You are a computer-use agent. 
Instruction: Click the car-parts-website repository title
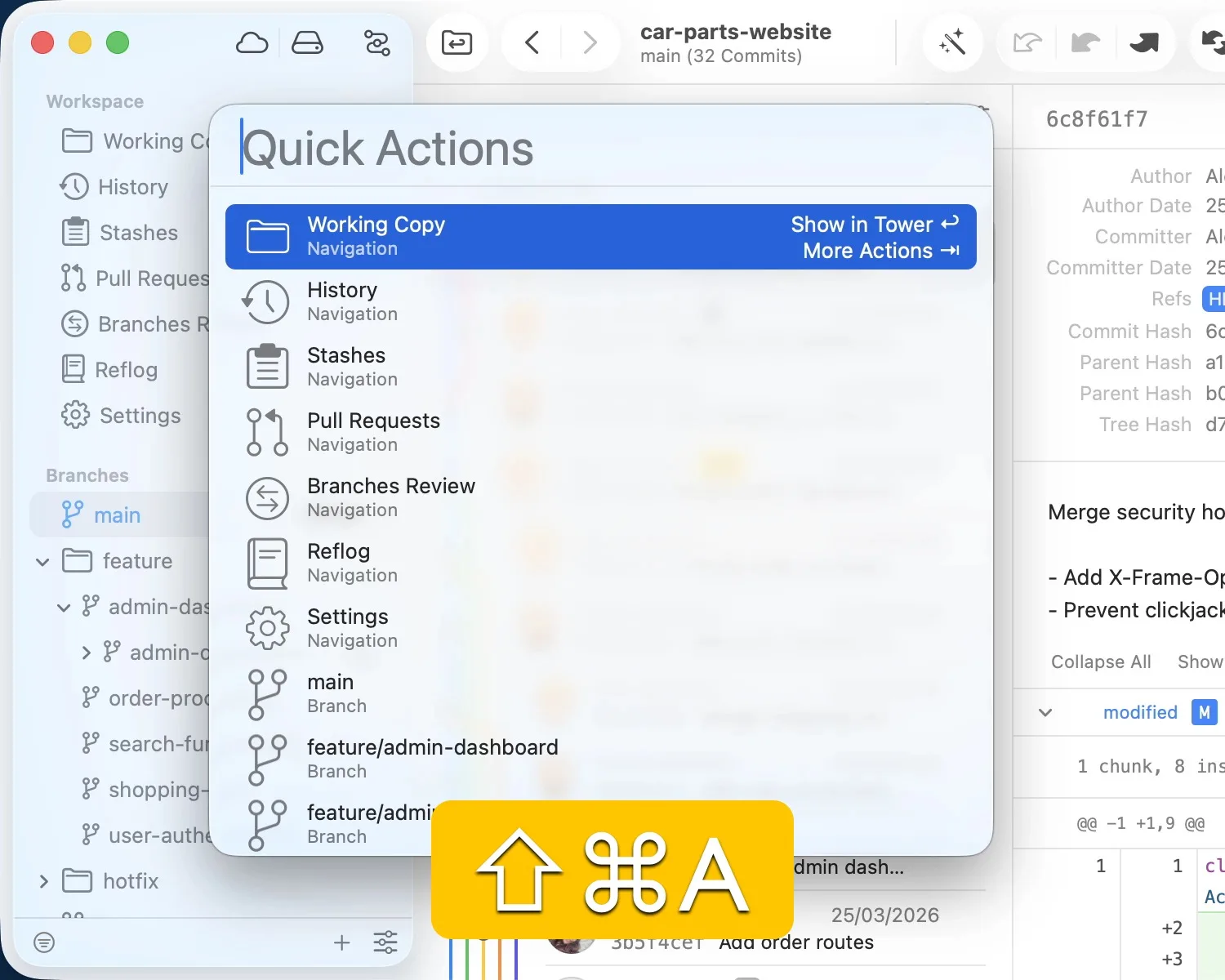tap(735, 31)
